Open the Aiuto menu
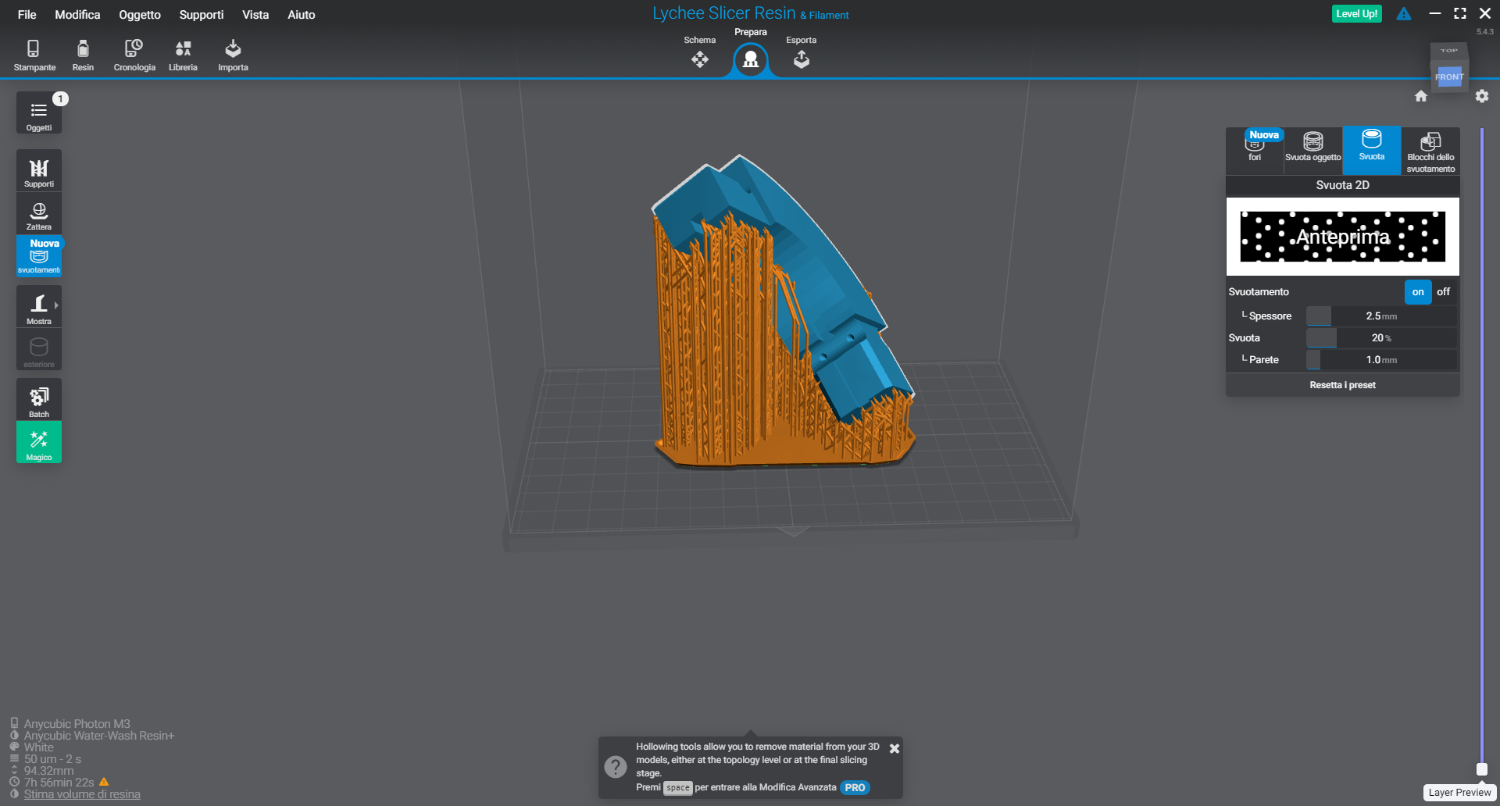Image resolution: width=1500 pixels, height=806 pixels. pos(301,15)
